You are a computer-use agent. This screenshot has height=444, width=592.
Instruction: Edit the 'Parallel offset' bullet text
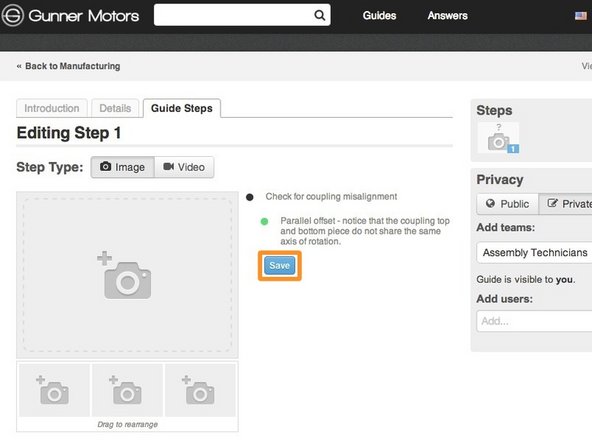pos(365,231)
